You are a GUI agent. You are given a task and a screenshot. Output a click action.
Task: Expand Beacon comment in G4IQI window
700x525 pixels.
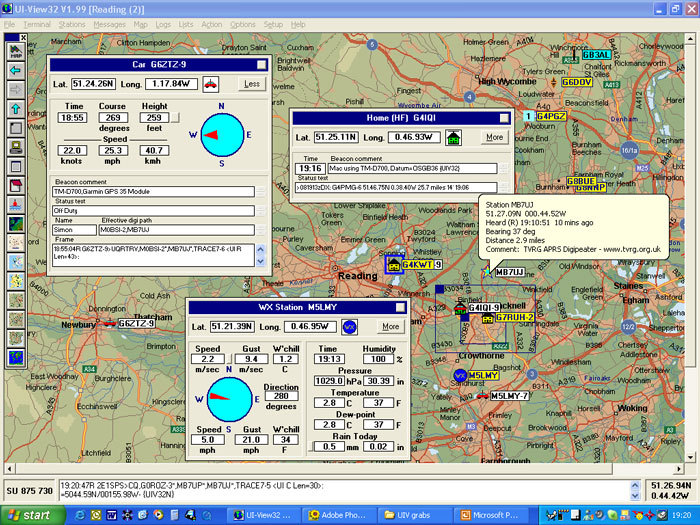coord(504,168)
